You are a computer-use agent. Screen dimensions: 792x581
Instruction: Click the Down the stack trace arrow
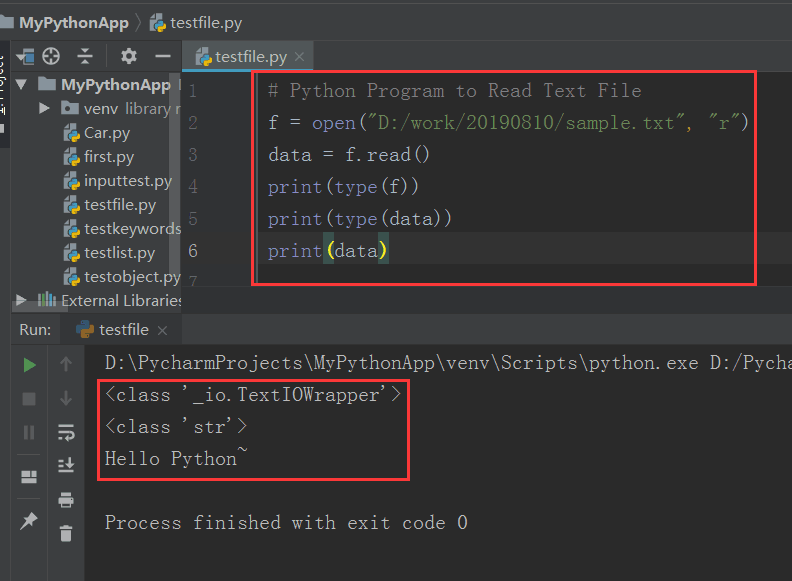click(66, 398)
